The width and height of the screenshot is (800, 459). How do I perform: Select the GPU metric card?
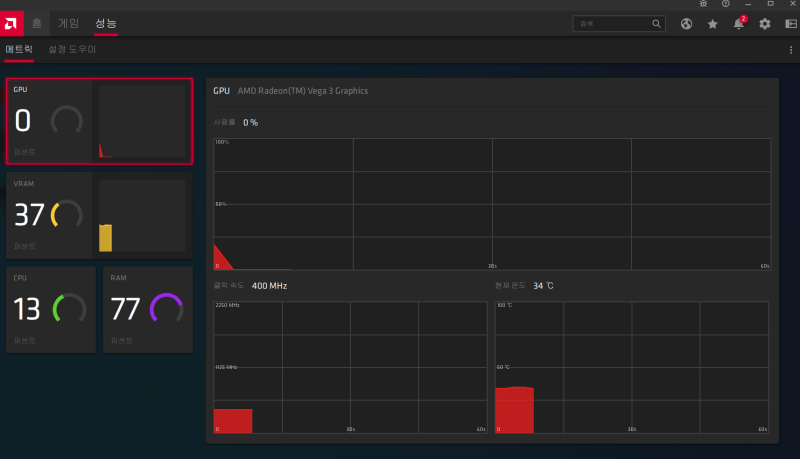point(99,121)
